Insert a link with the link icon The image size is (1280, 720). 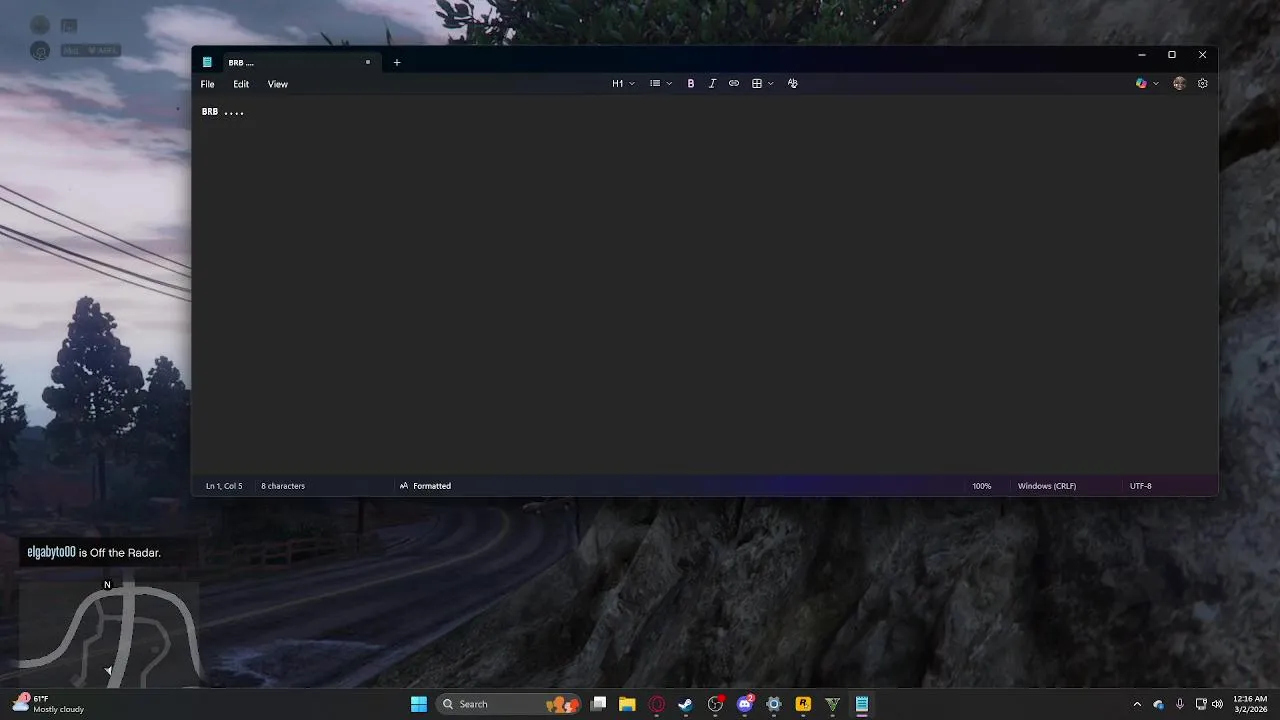point(734,84)
